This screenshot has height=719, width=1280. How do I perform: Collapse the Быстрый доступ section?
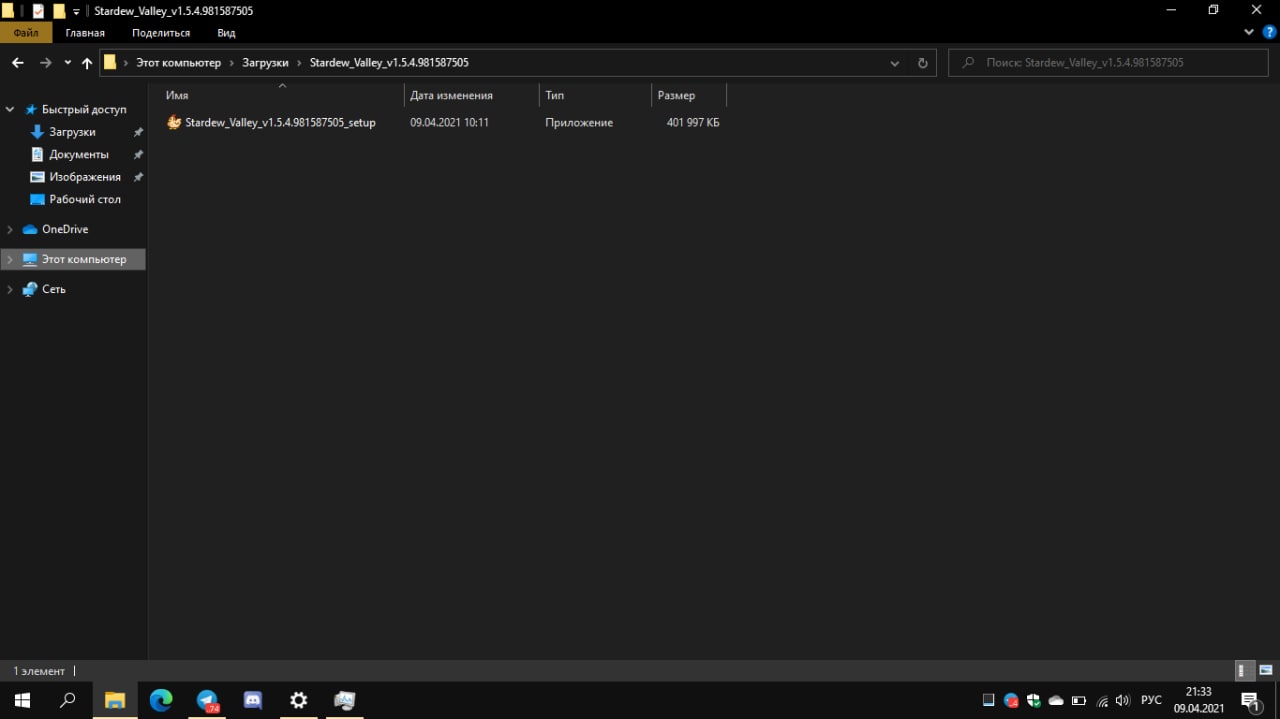coord(10,110)
